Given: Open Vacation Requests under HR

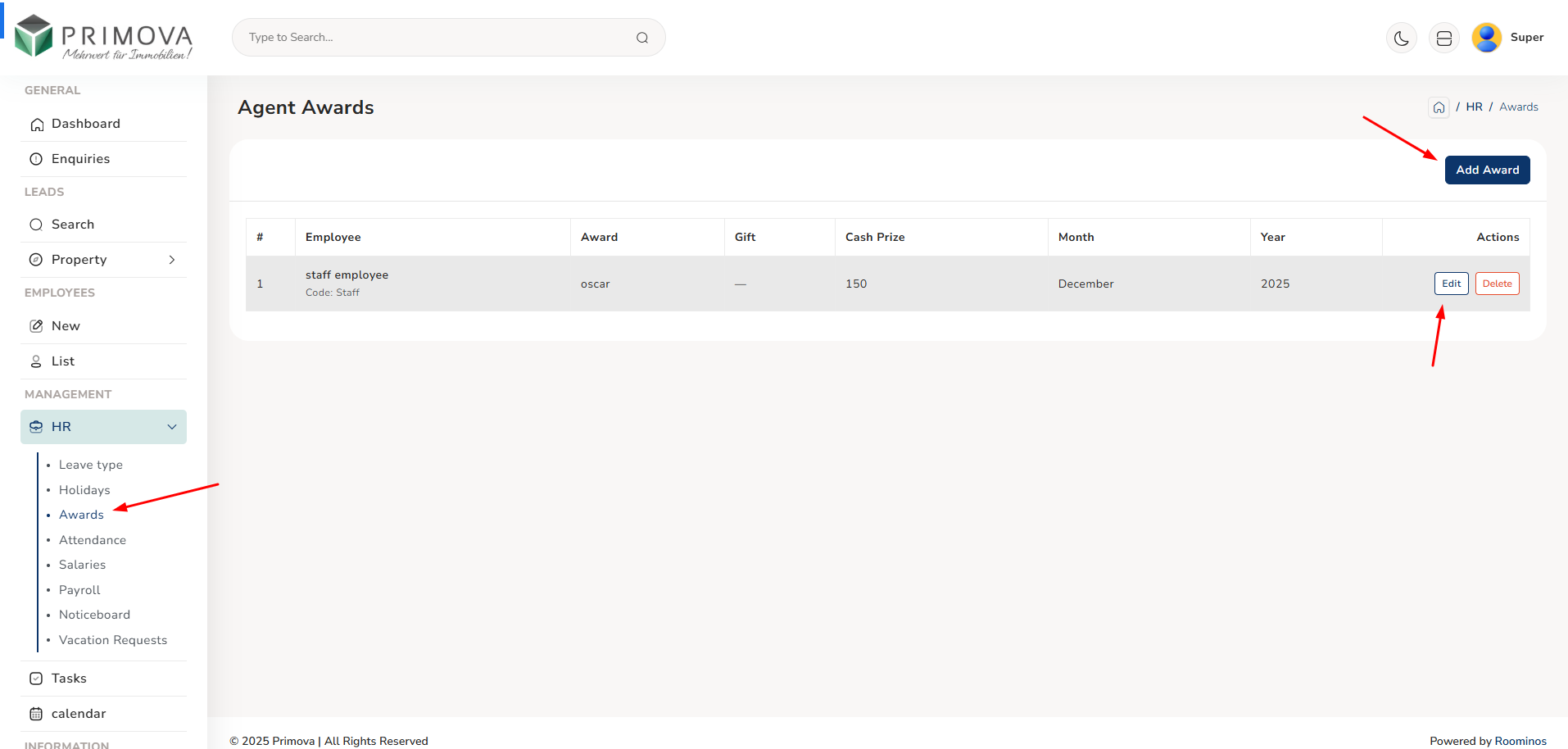Looking at the screenshot, I should (113, 640).
